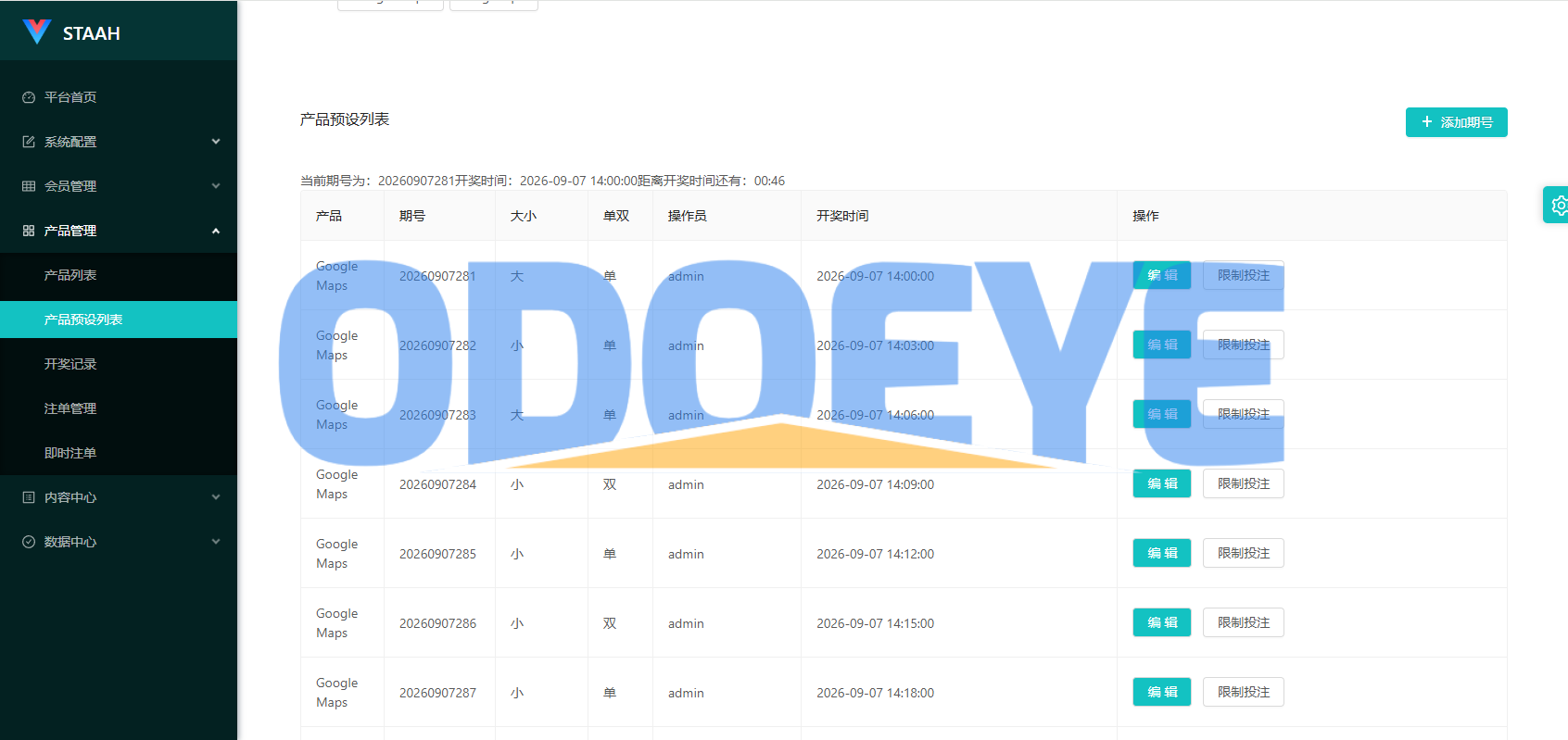Click the 内容中心 document icon
Screen dimensions: 1568x740
[x=29, y=497]
